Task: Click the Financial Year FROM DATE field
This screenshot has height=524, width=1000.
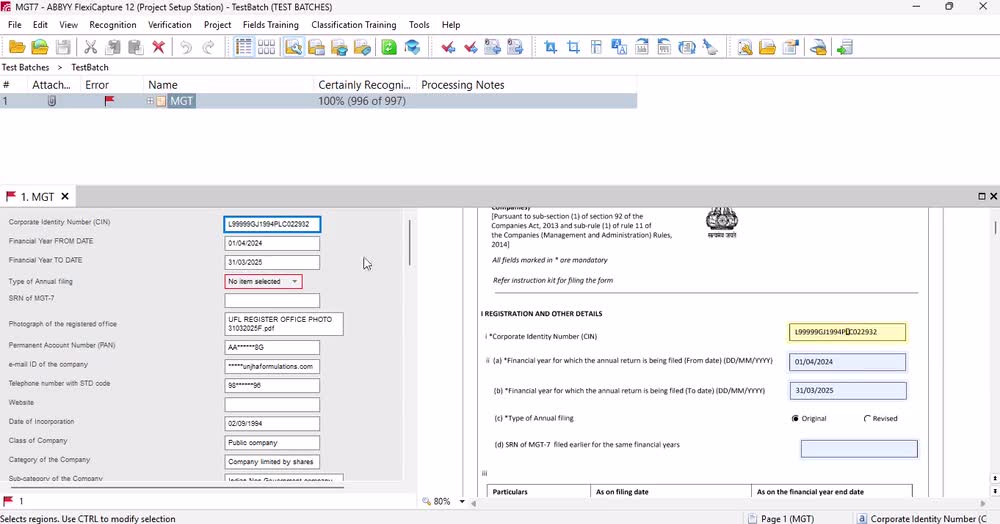Action: (272, 243)
